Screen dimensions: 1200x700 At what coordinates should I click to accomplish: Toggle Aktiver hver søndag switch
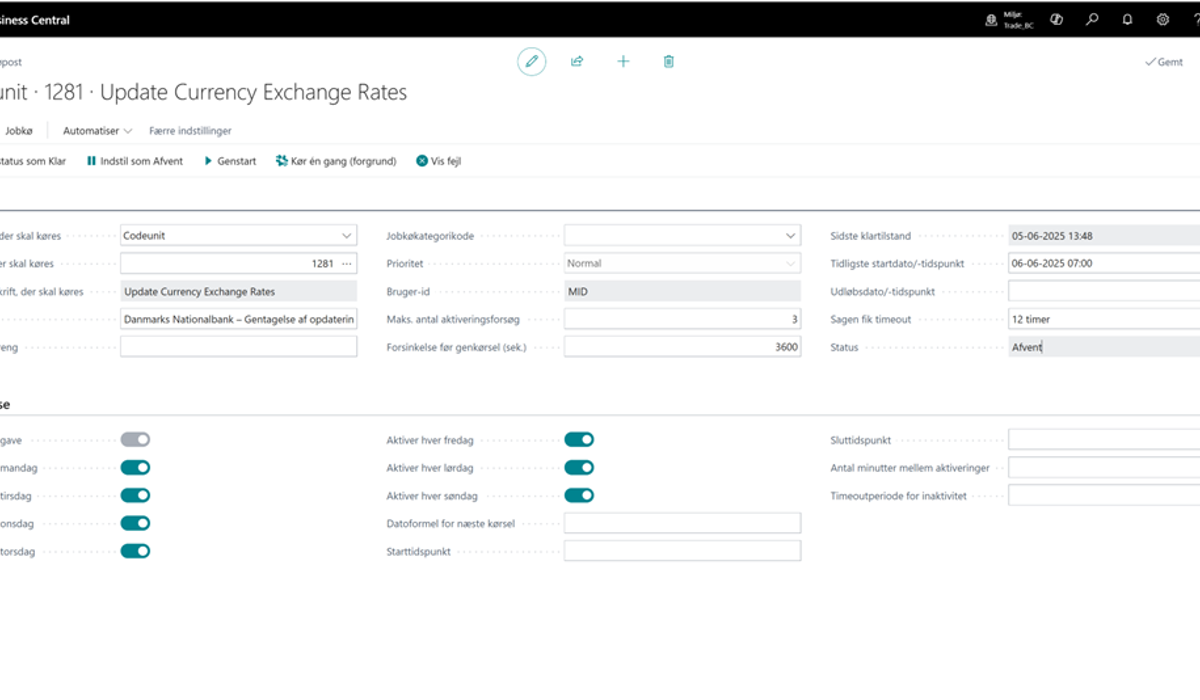(579, 495)
